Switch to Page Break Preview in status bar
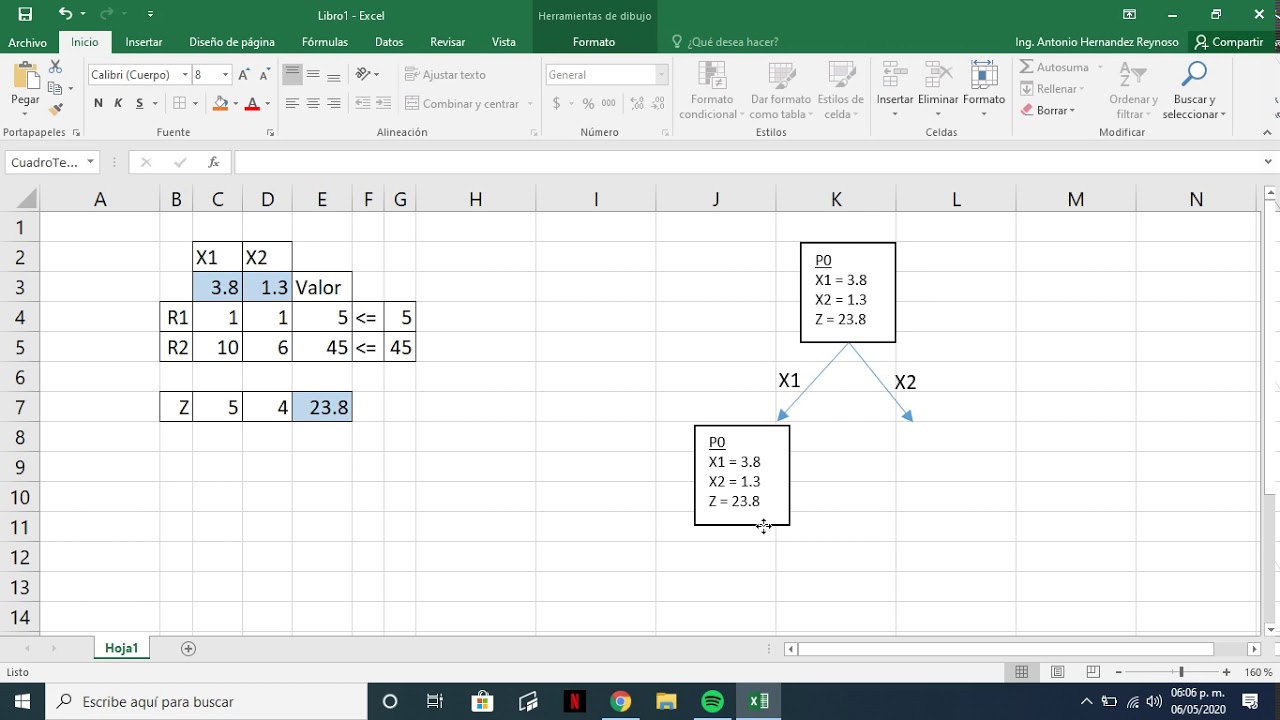This screenshot has height=720, width=1280. click(x=1093, y=672)
